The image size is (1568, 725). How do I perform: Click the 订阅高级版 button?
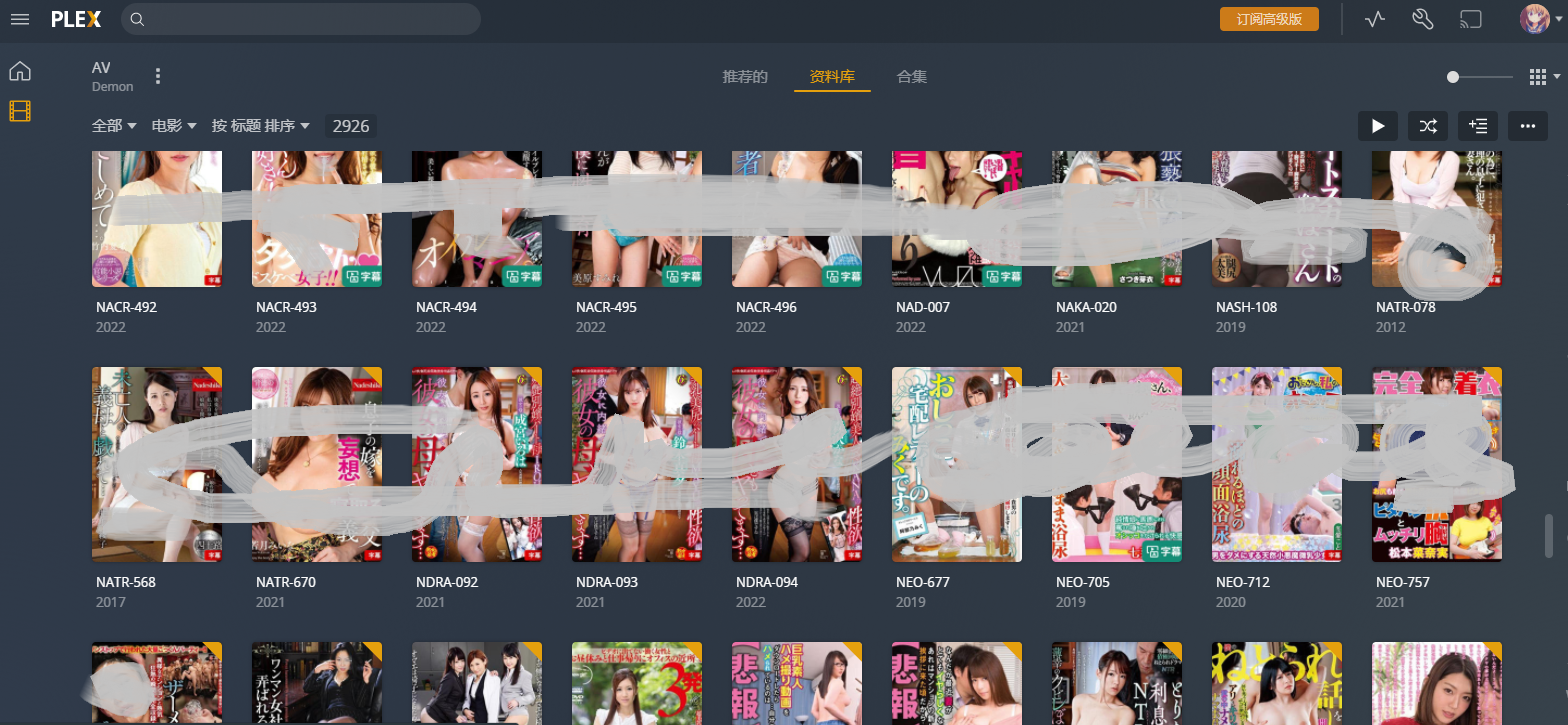1269,19
